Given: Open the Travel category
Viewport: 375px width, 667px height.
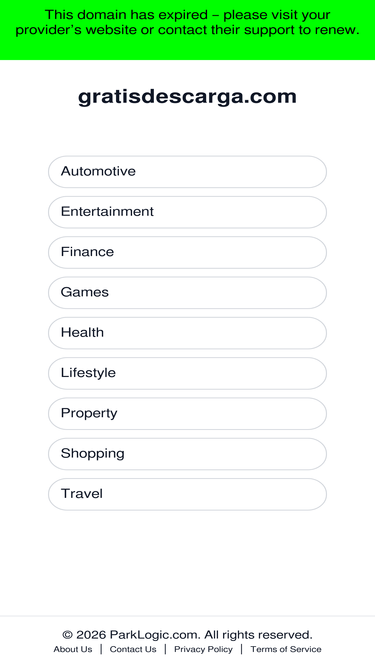Looking at the screenshot, I should 187,494.
